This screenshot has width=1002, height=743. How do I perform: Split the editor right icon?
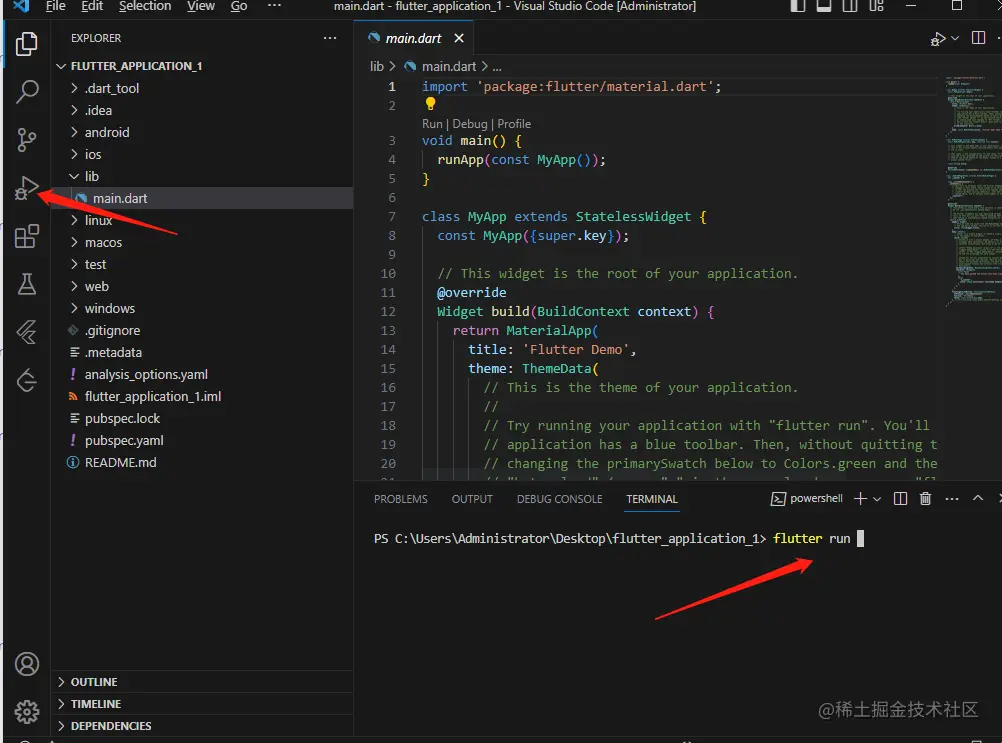[978, 38]
